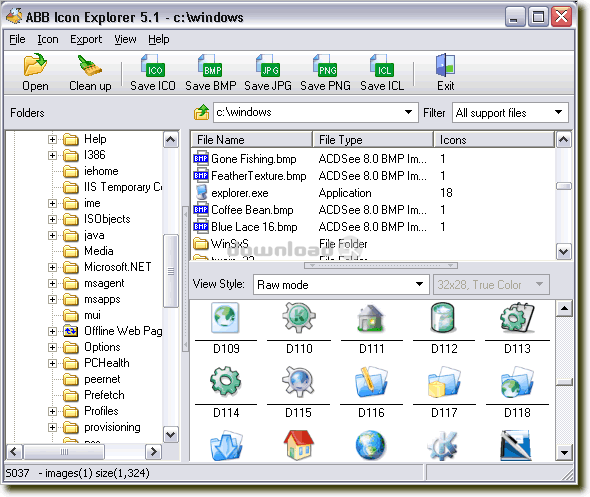590x497 pixels.
Task: Select the peernet folder in tree
Action: click(x=102, y=379)
